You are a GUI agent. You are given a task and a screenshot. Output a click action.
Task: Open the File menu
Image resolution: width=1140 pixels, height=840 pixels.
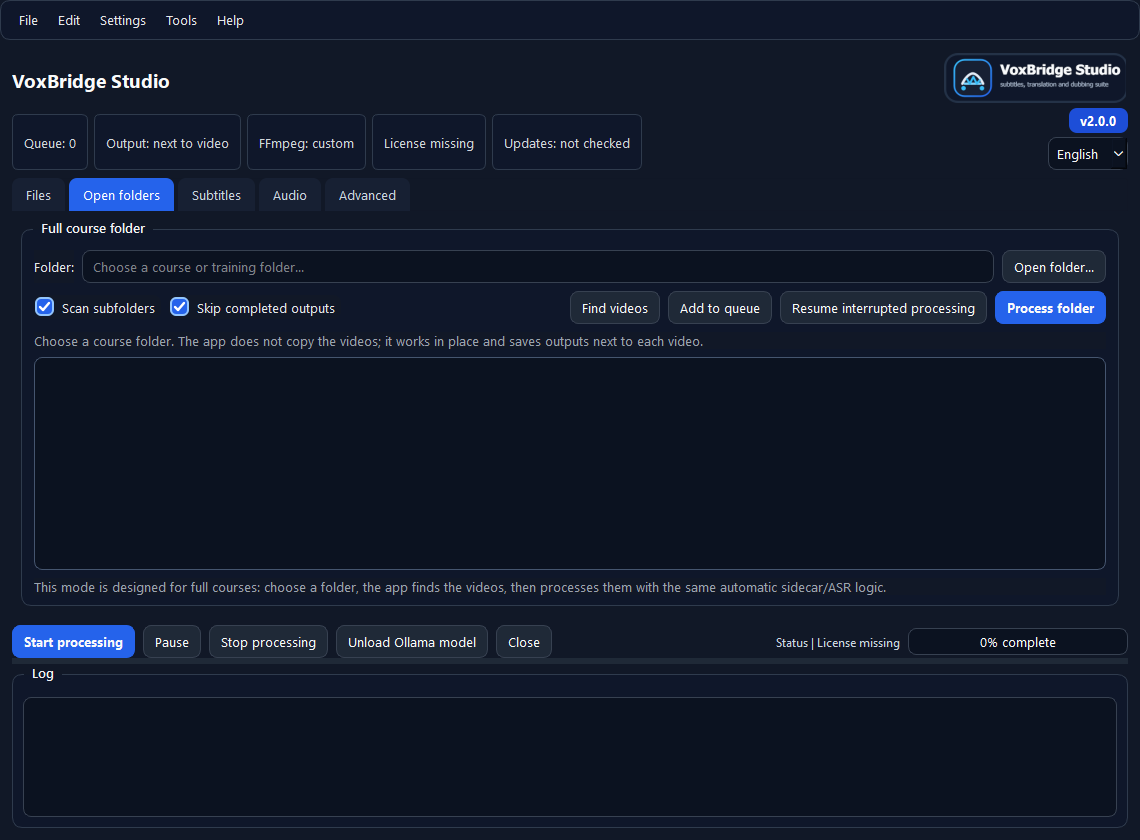28,20
